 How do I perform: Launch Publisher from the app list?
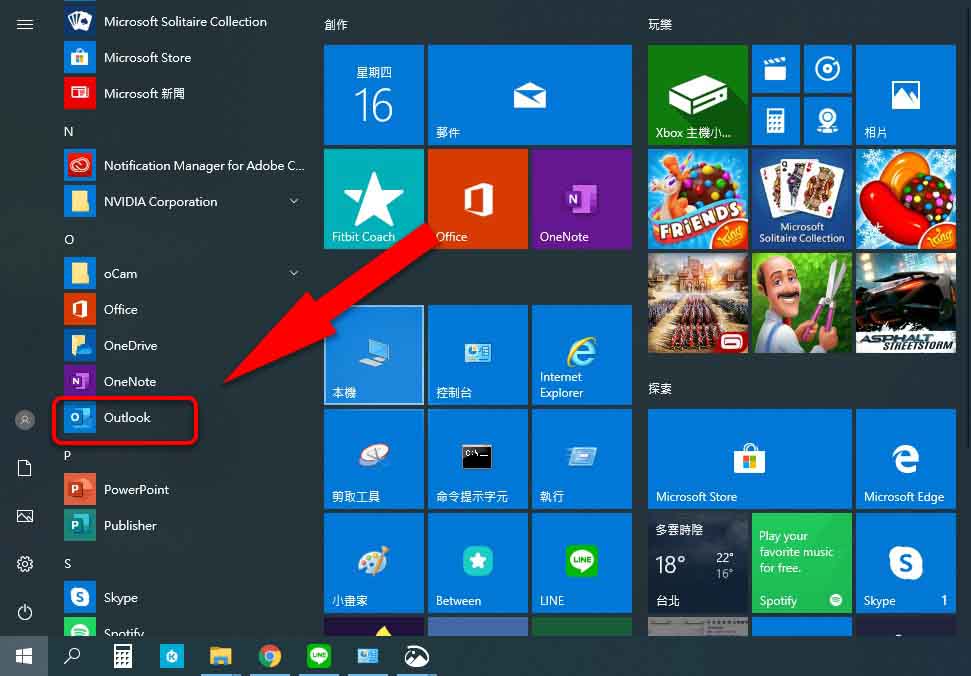click(185, 525)
